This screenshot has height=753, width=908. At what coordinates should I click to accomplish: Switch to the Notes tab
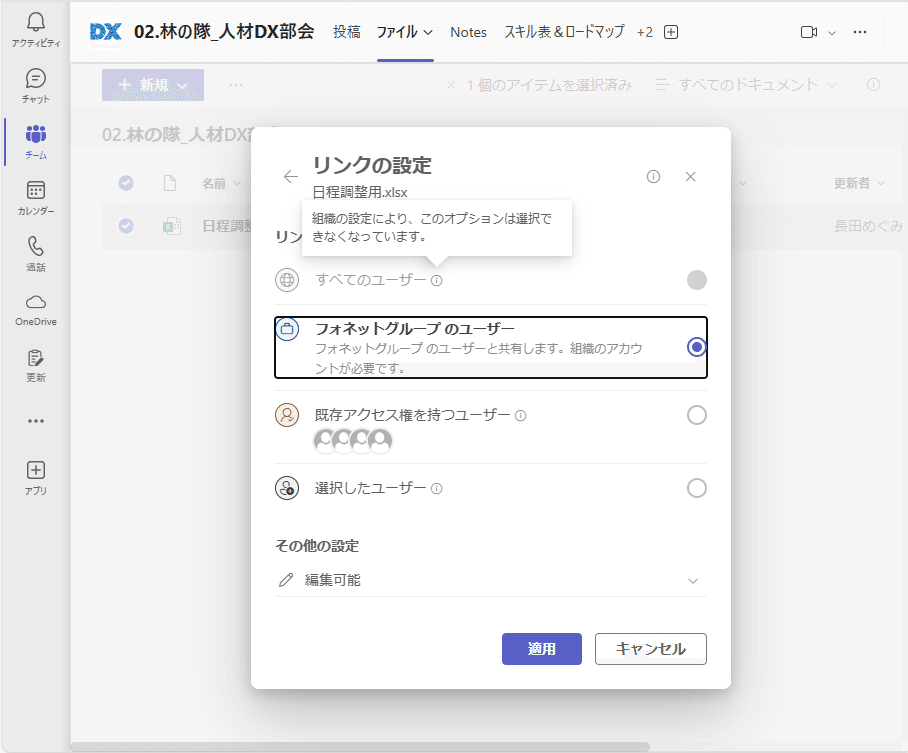(x=468, y=32)
